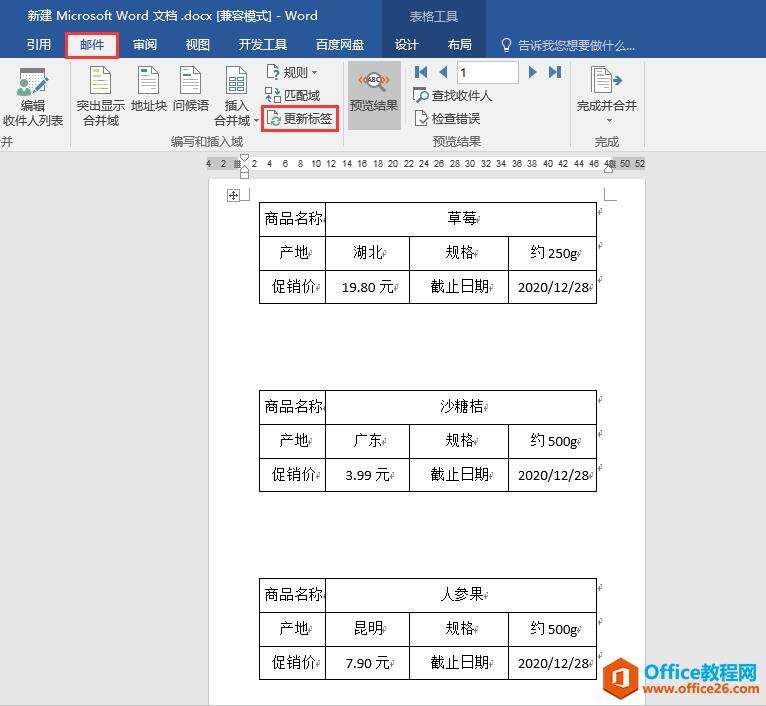Insert a Greeting Line
The image size is (766, 706).
(x=191, y=90)
